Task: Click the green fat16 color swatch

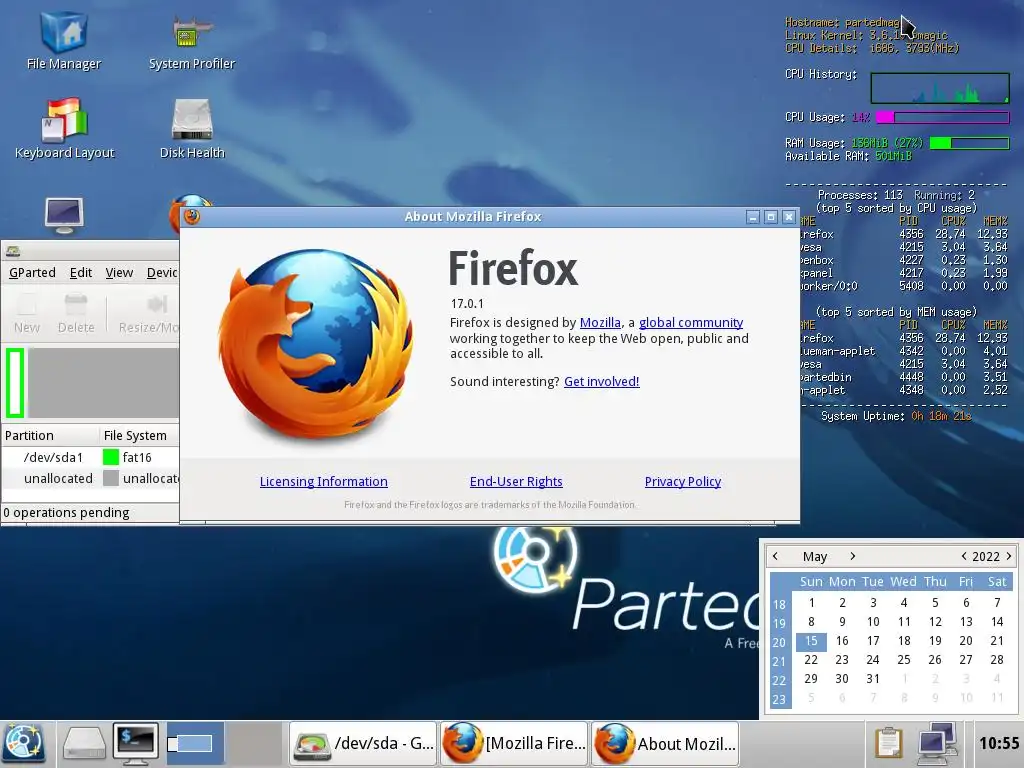Action: pos(110,457)
